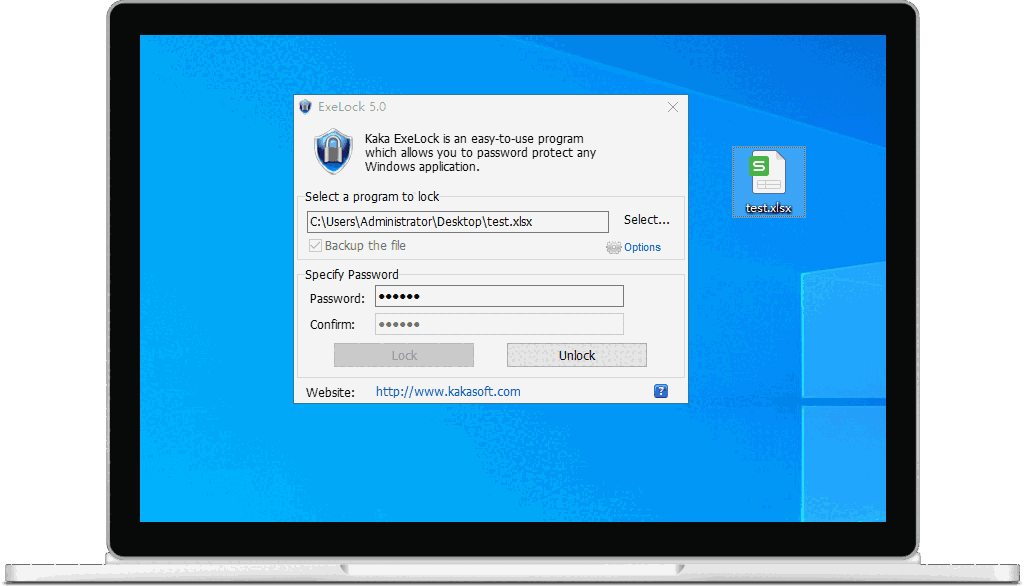This screenshot has width=1024, height=586.
Task: Toggle the Backup the file checkbox
Action: tap(315, 246)
